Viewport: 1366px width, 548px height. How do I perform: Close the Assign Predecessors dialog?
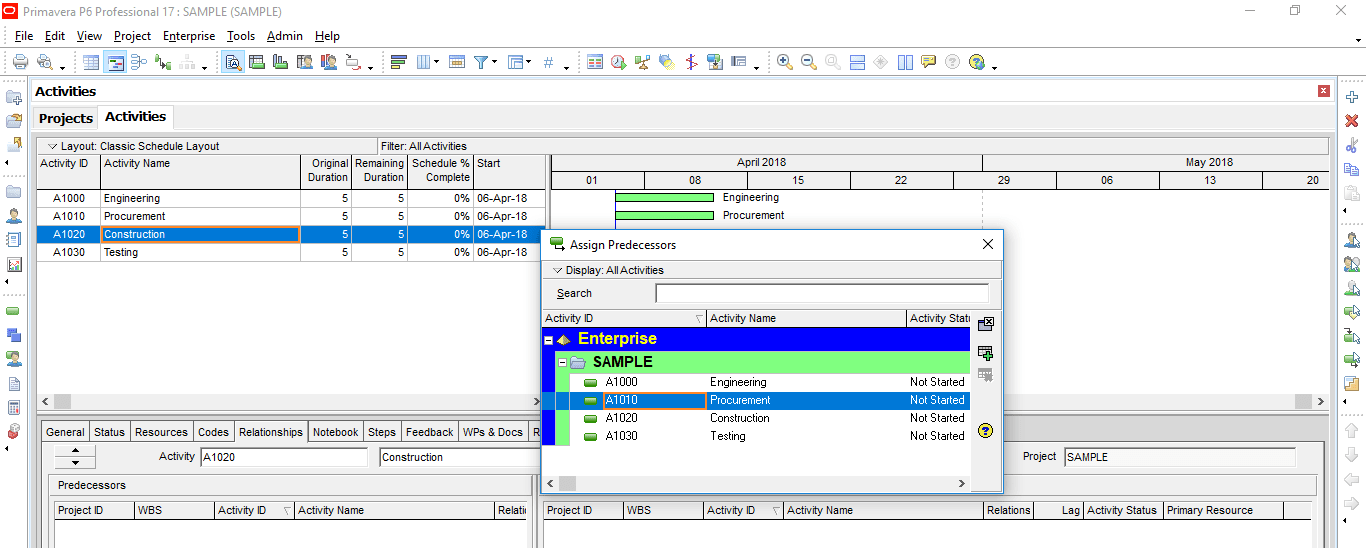click(988, 244)
